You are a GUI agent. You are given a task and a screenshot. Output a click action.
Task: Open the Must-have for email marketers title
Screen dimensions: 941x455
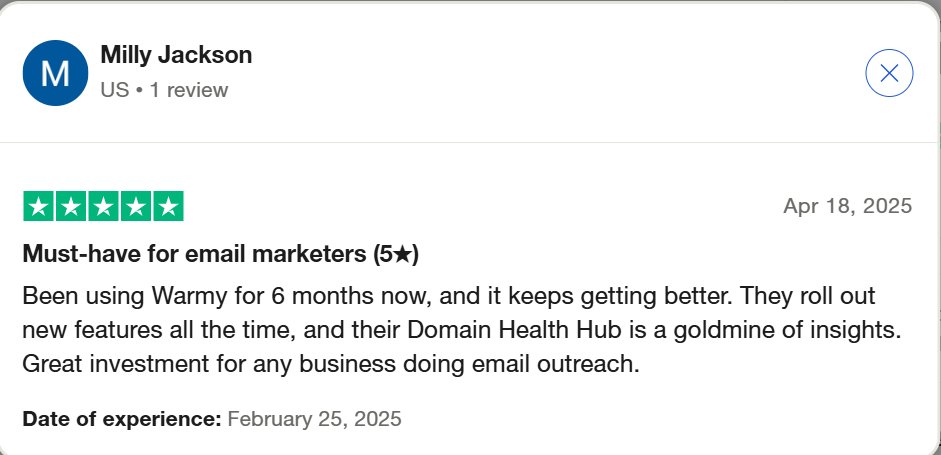coord(220,255)
